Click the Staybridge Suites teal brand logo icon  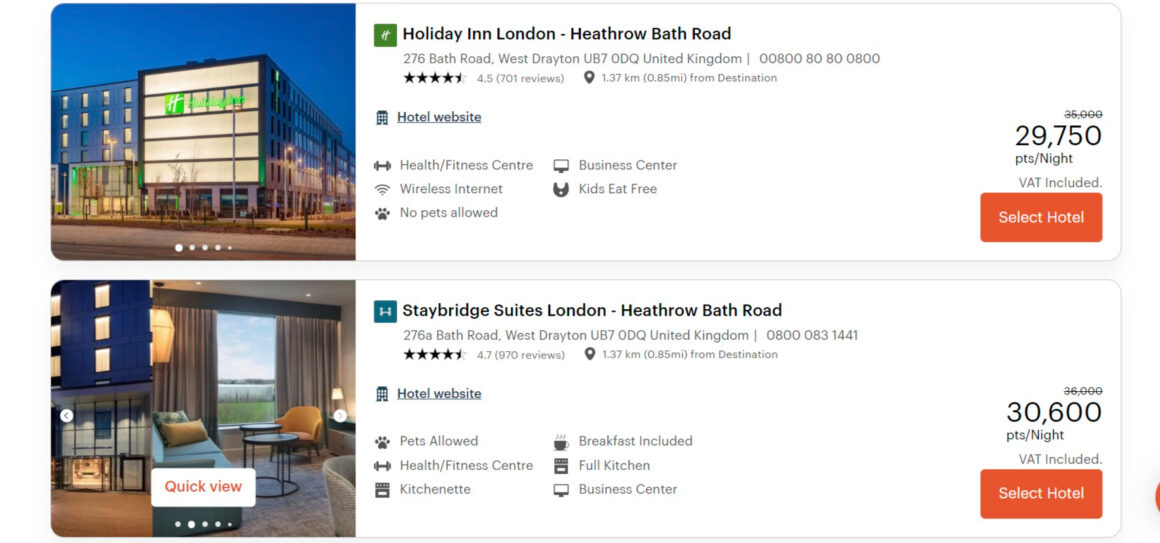click(385, 311)
